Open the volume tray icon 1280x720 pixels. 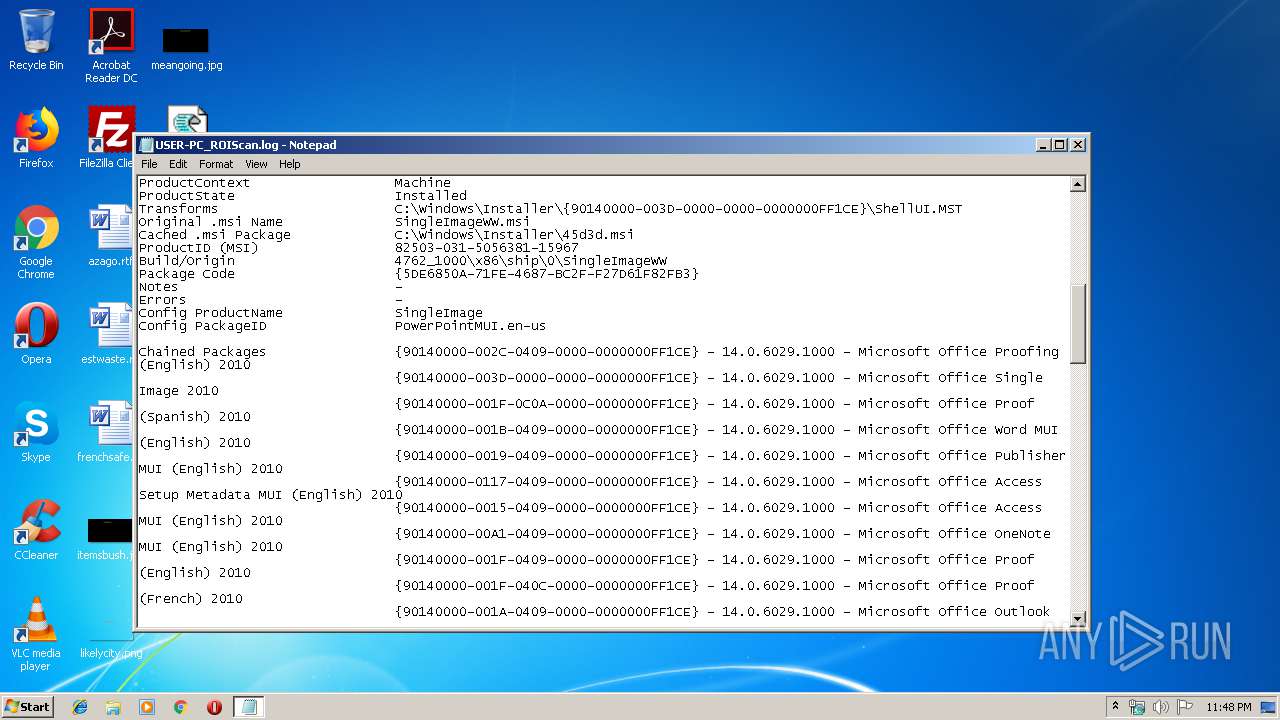(1161, 707)
